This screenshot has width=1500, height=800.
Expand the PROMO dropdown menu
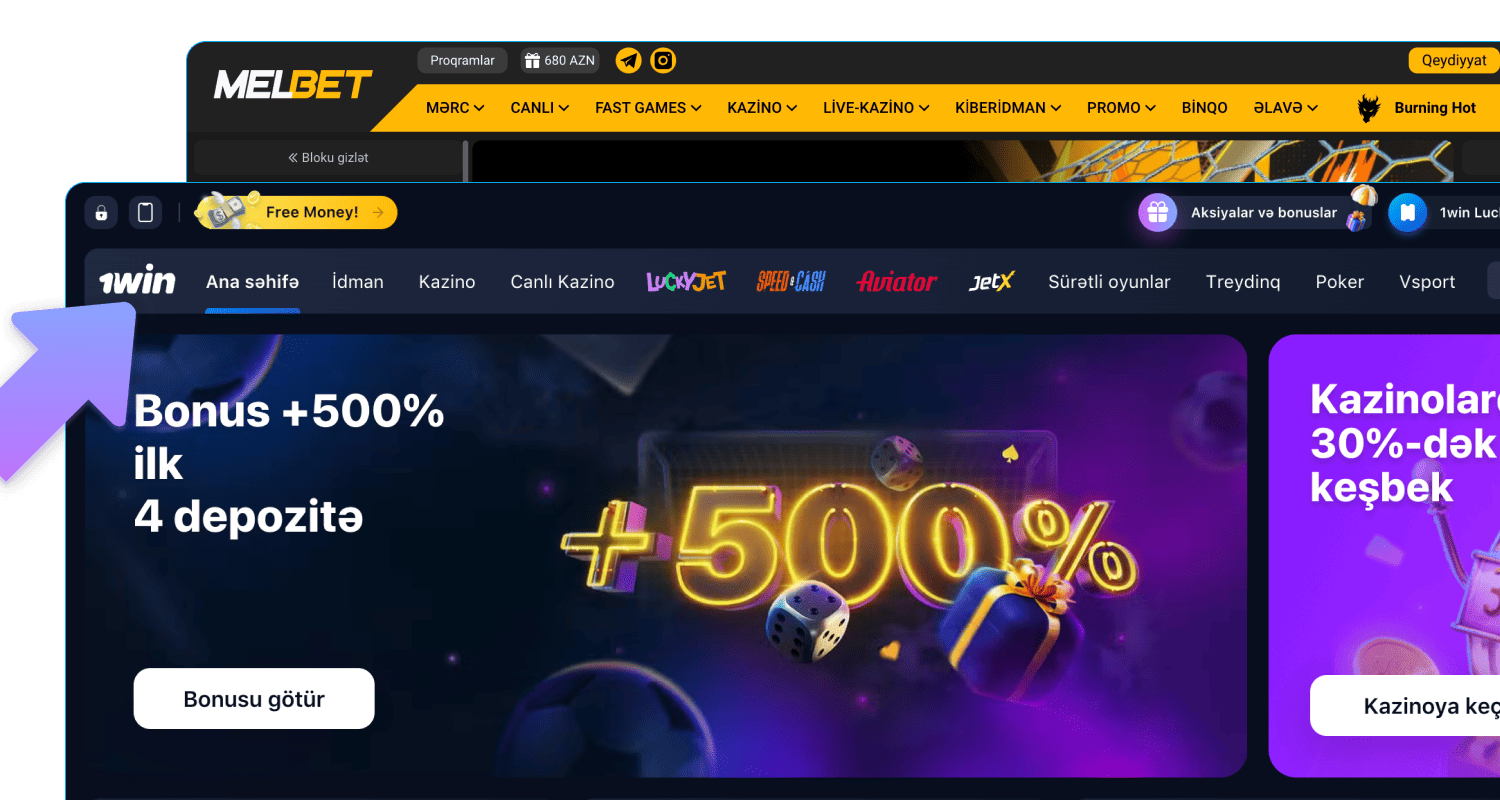(1121, 108)
